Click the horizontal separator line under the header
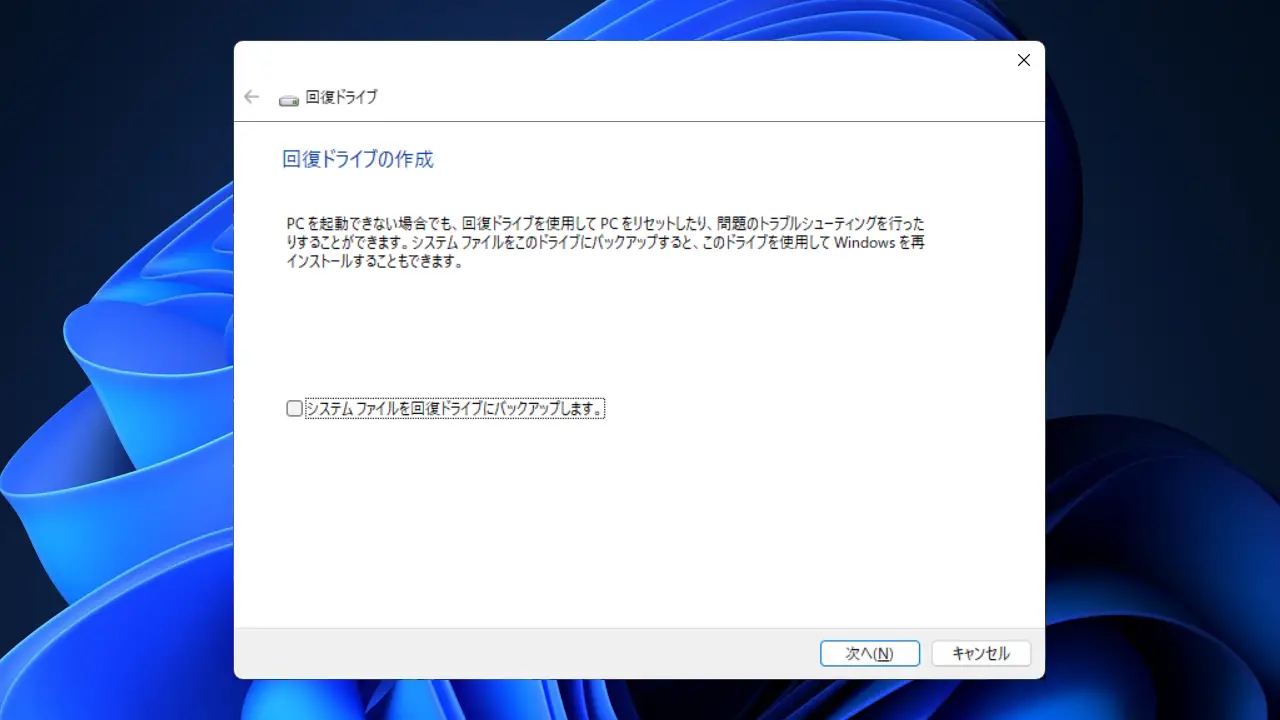1280x720 pixels. tap(640, 122)
